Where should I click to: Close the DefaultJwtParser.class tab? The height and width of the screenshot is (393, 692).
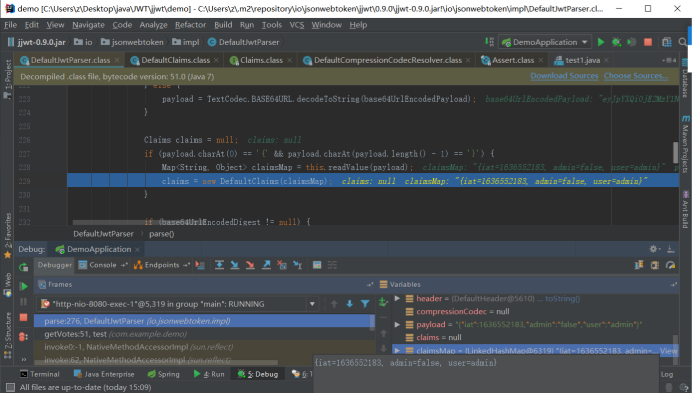(117, 60)
